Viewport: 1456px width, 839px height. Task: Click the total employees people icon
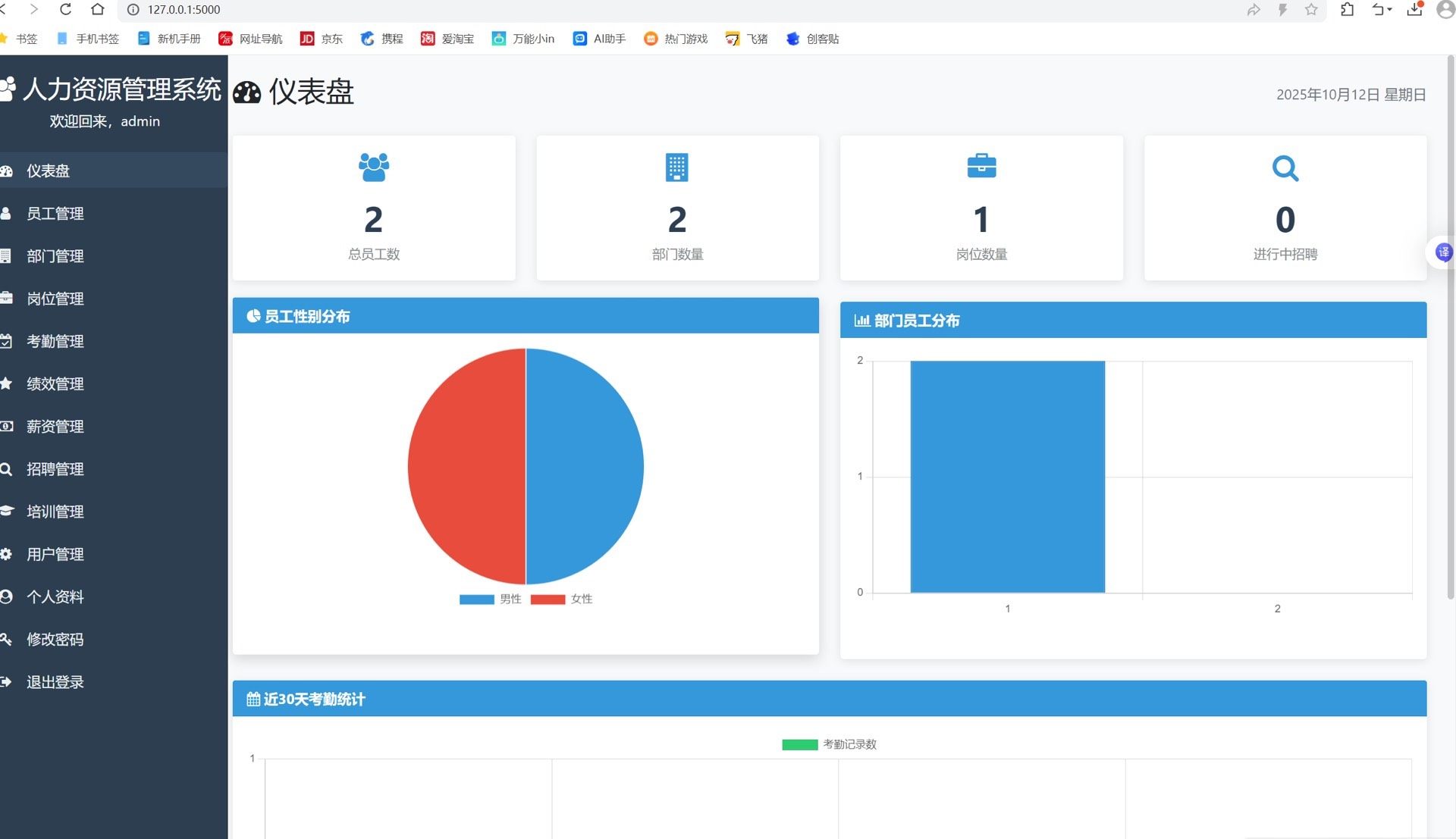373,167
